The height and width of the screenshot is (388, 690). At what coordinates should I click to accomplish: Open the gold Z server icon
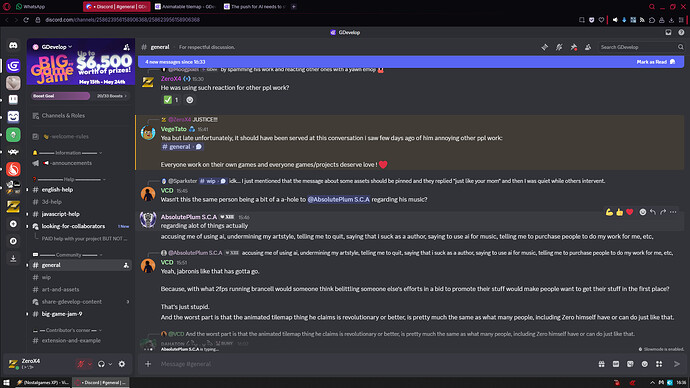click(x=13, y=206)
